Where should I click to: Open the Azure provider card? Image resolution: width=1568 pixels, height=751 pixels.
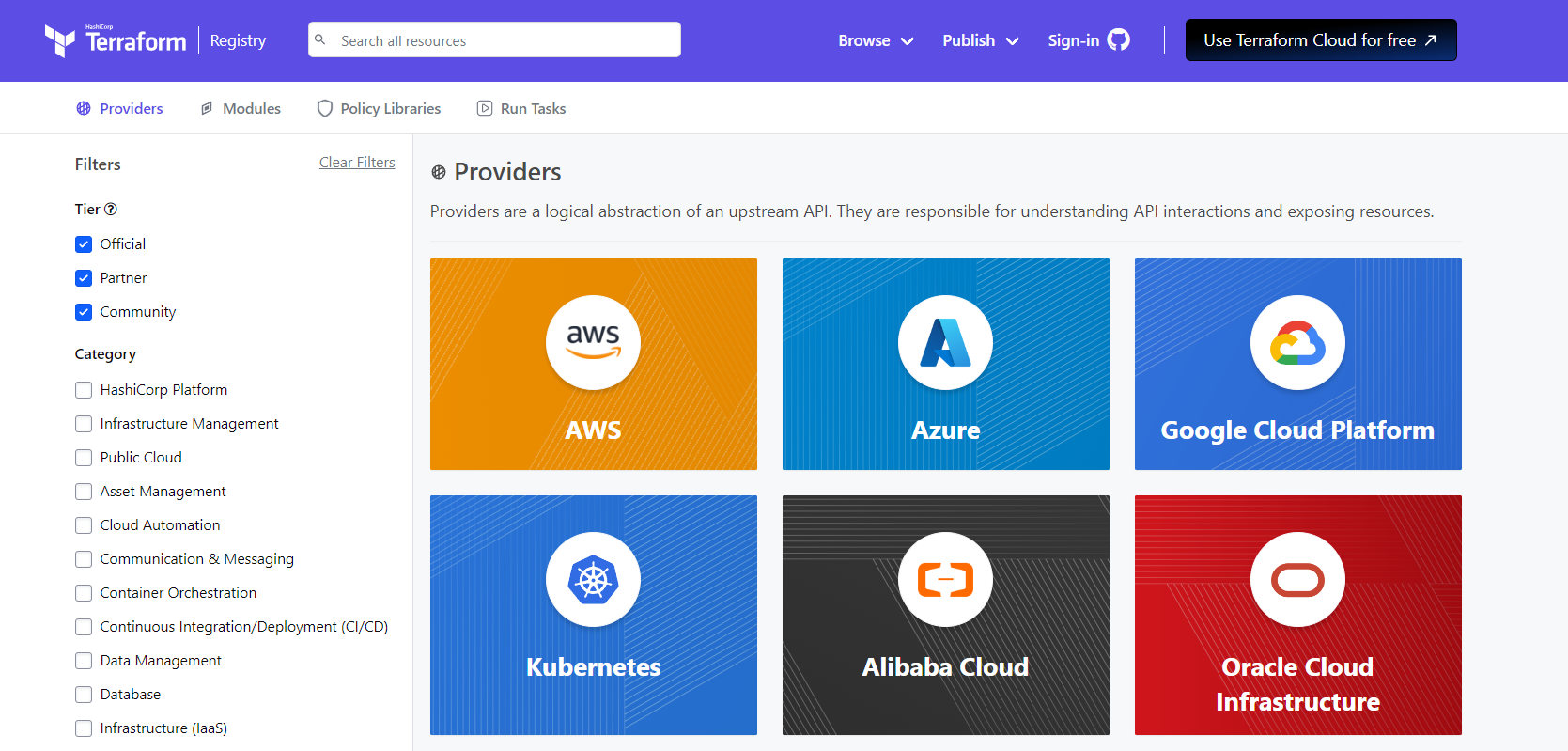pyautogui.click(x=946, y=364)
